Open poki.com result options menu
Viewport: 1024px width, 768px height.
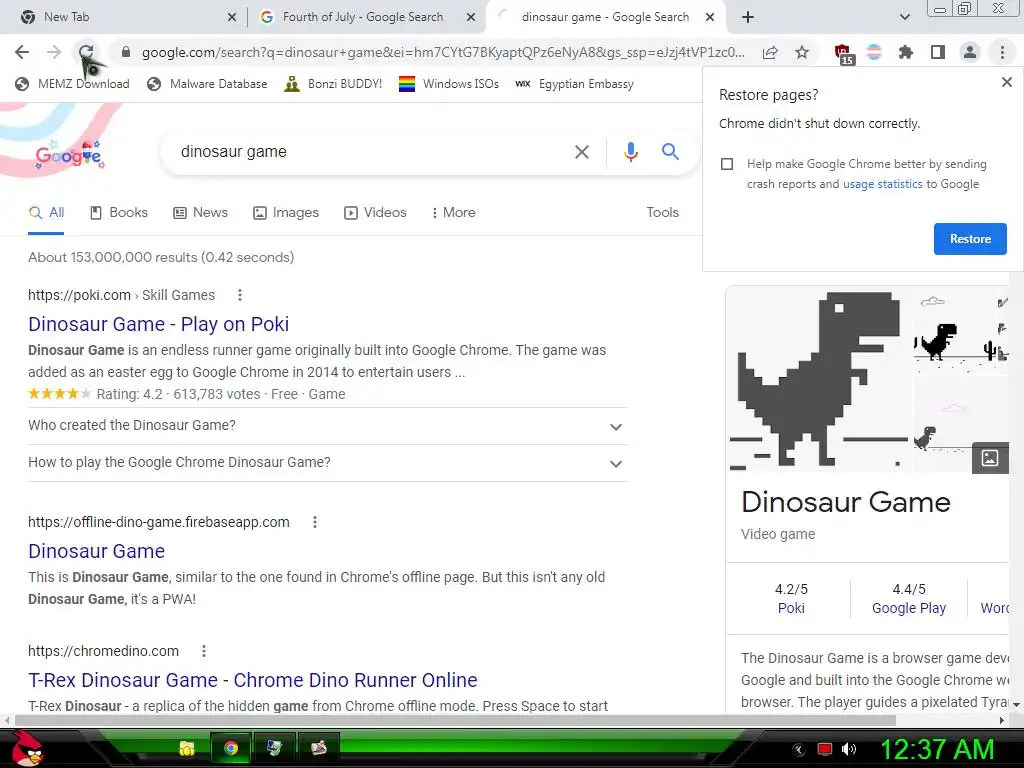pyautogui.click(x=240, y=295)
